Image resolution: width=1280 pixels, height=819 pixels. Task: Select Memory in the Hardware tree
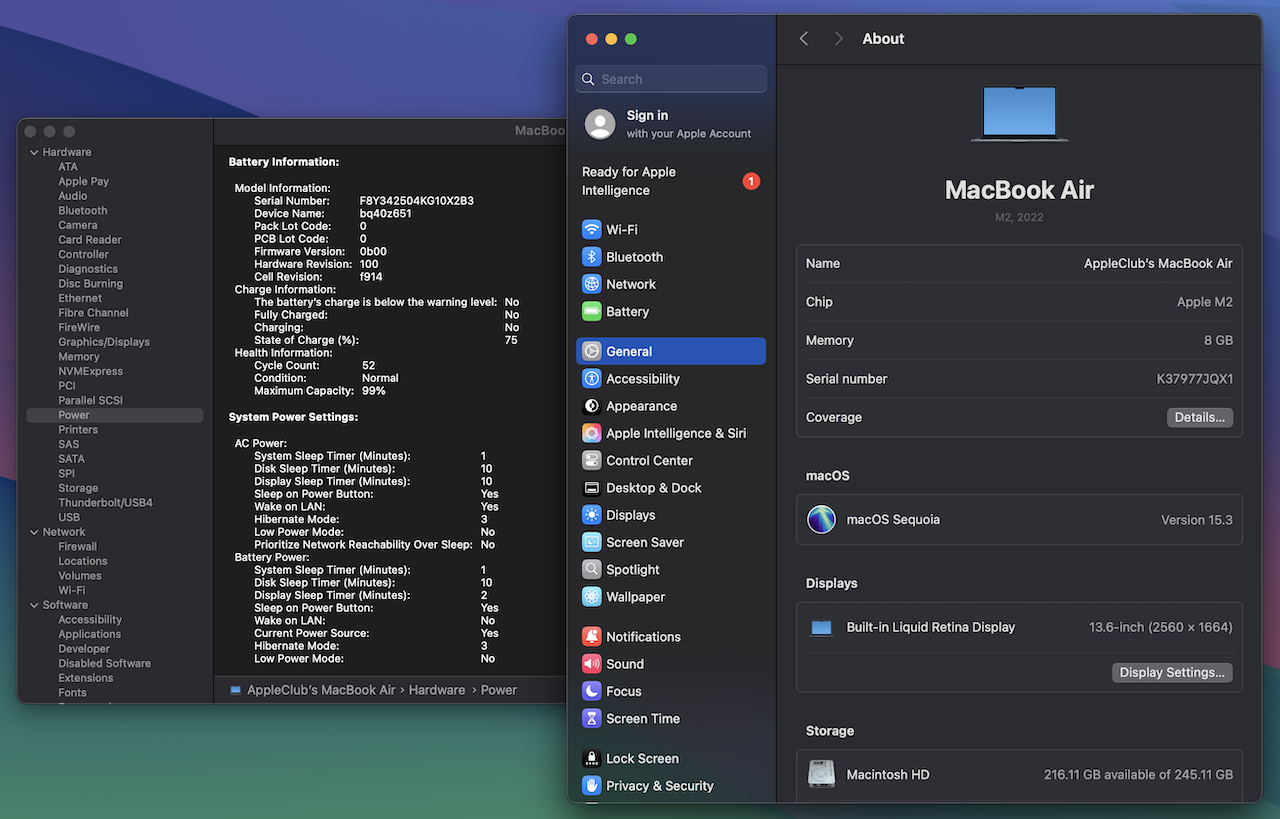click(x=79, y=357)
